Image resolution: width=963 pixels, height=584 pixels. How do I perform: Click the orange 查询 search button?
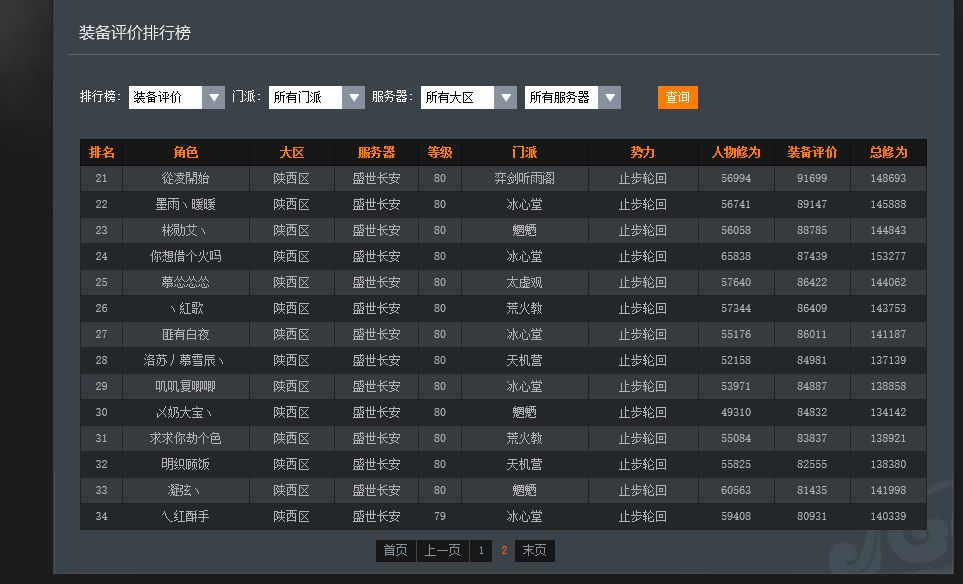click(677, 97)
